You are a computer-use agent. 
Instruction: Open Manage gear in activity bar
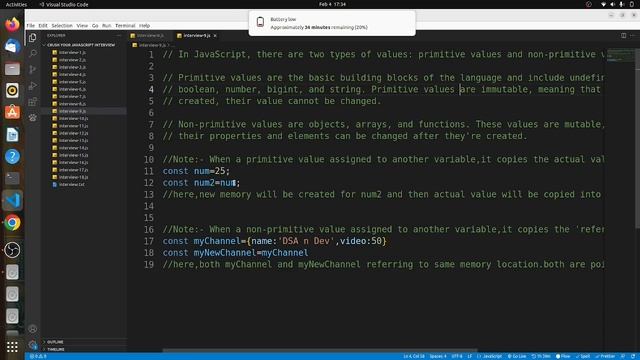[x=33, y=344]
